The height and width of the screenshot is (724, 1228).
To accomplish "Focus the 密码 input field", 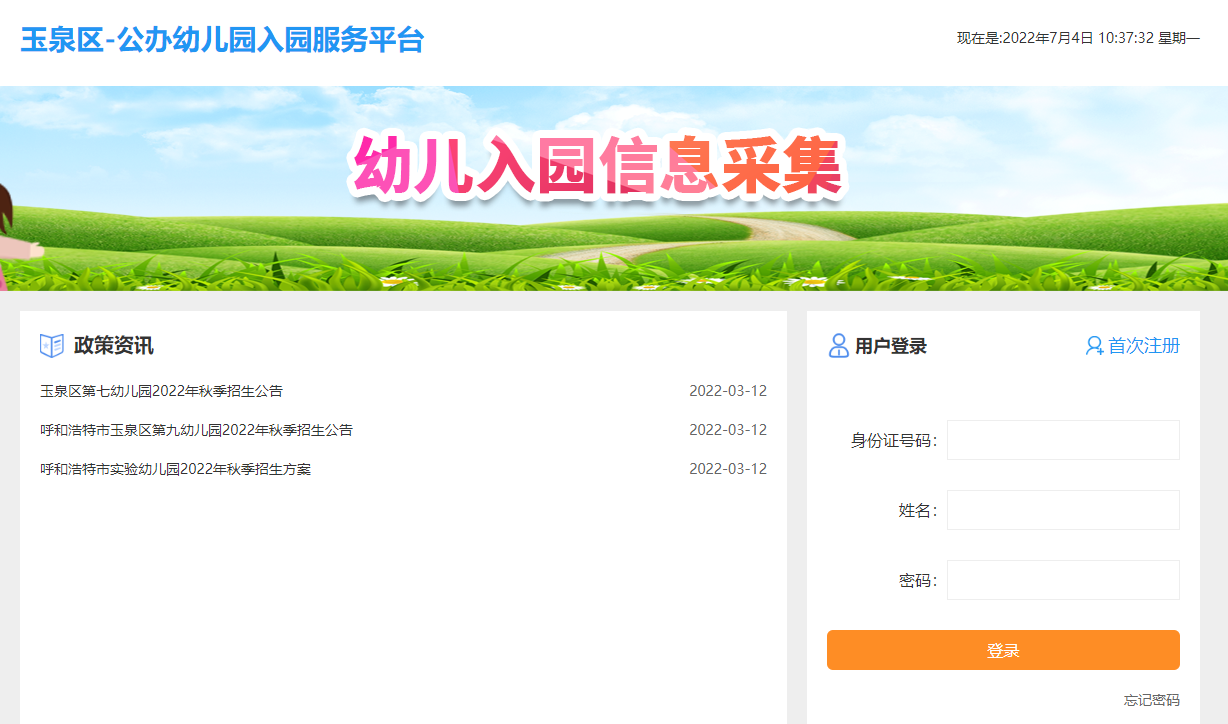I will (1062, 580).
